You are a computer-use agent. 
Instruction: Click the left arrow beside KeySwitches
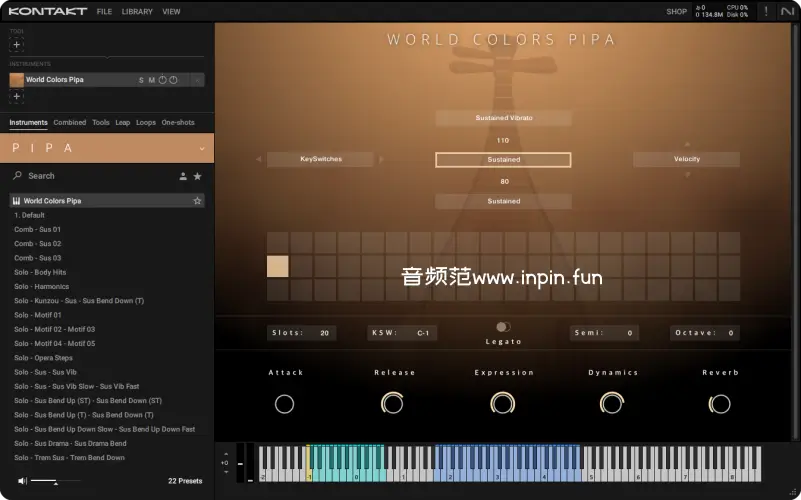click(258, 159)
